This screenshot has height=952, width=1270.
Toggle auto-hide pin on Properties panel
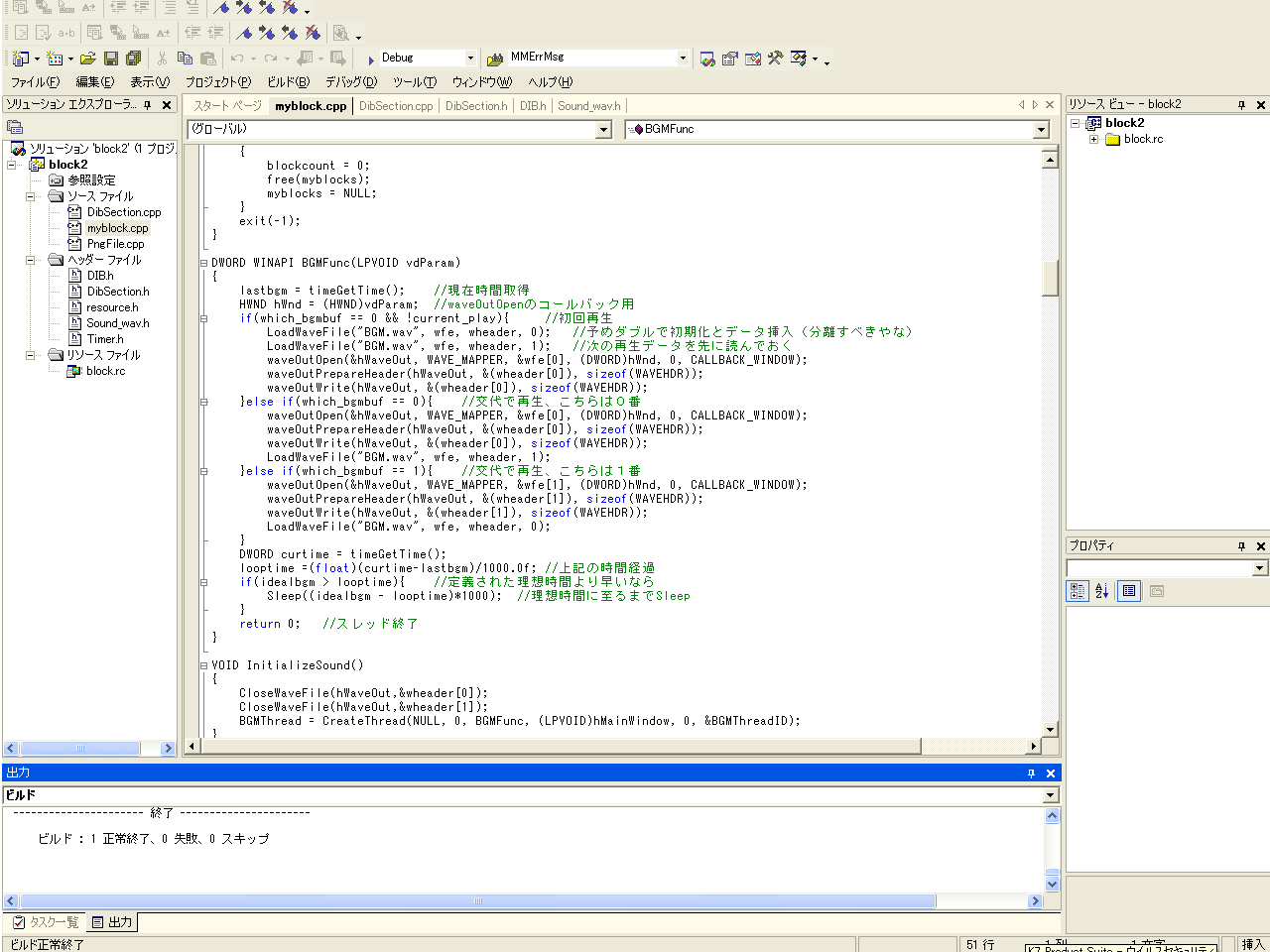pos(1241,546)
